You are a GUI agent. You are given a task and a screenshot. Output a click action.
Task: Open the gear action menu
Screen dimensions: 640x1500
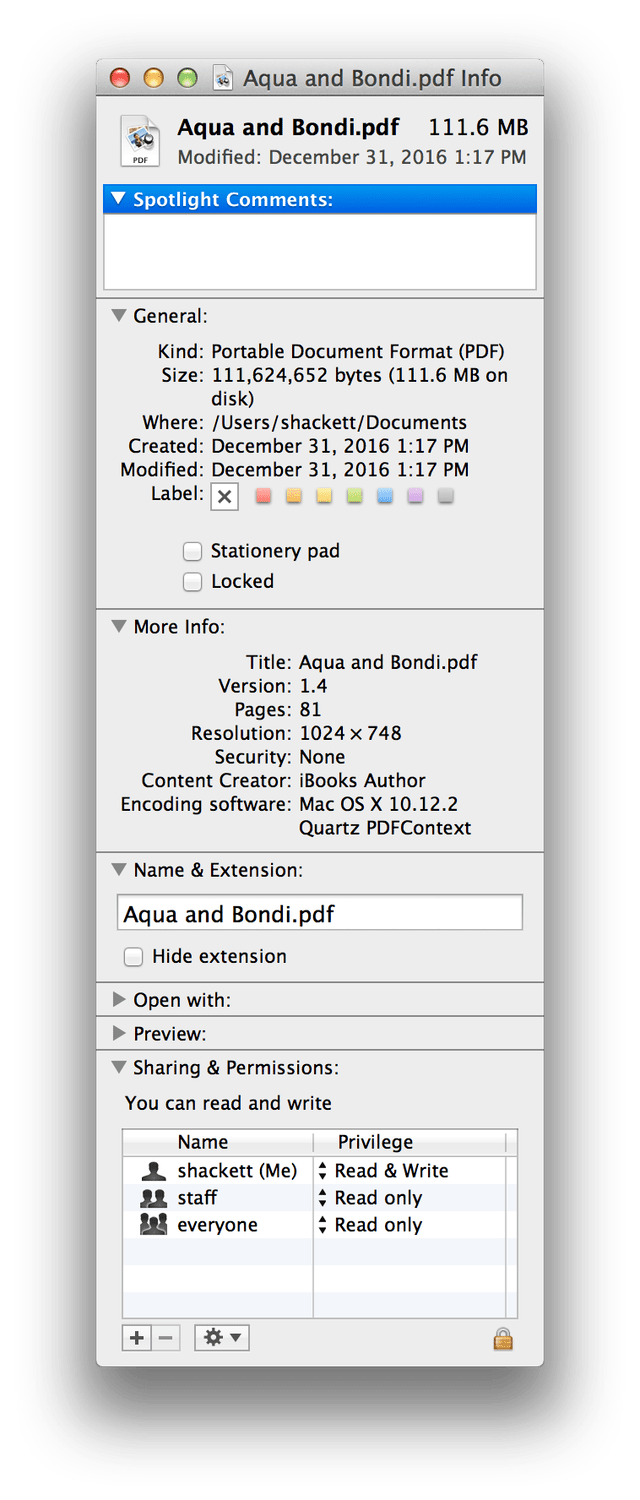pos(221,1338)
